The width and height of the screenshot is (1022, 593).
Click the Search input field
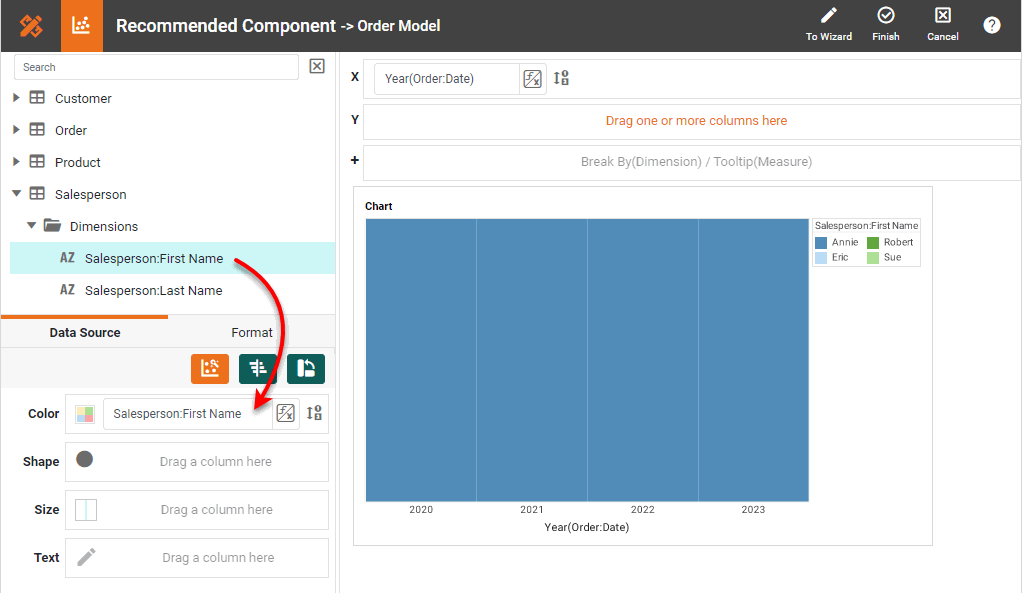pyautogui.click(x=156, y=67)
